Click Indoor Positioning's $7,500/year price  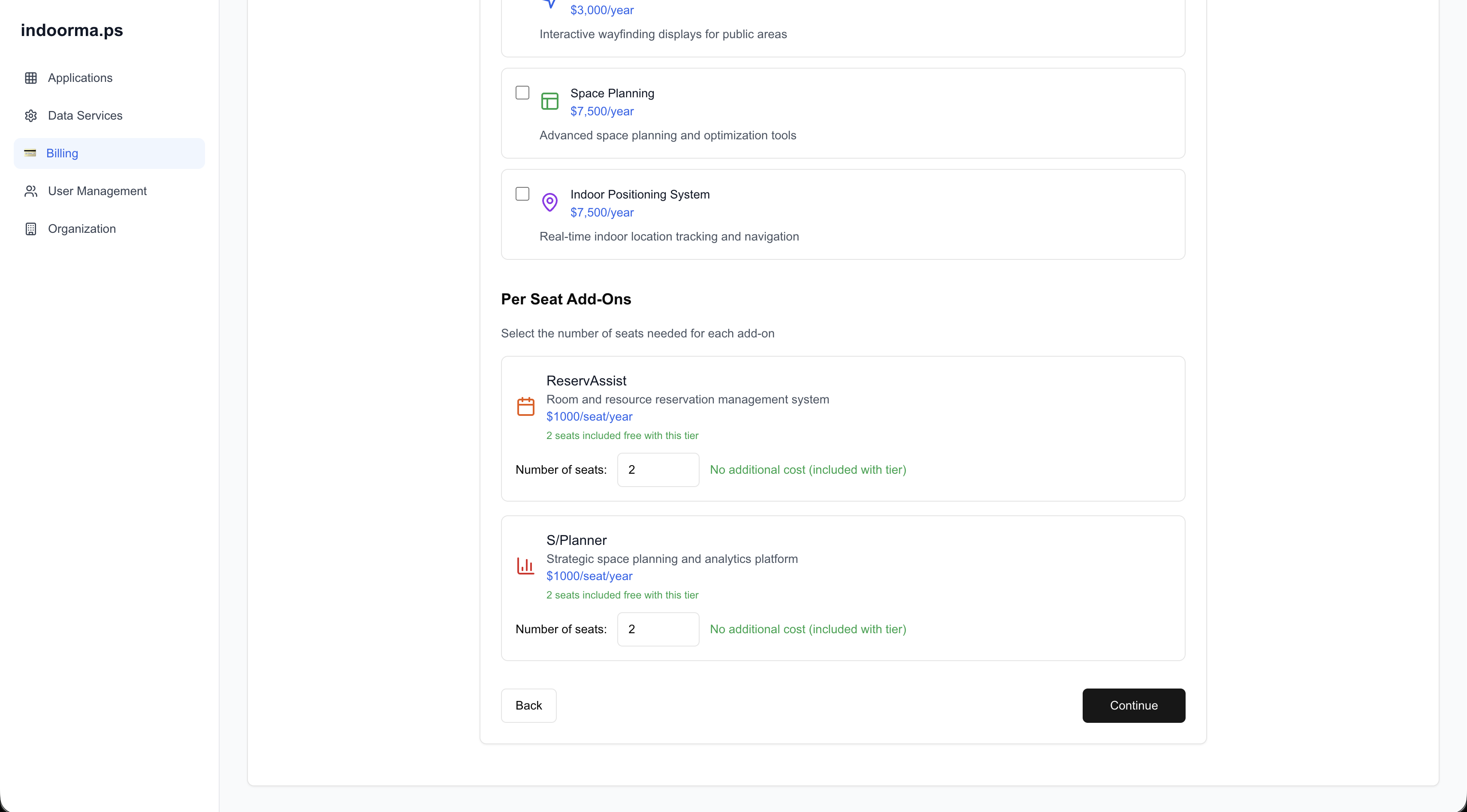[602, 213]
